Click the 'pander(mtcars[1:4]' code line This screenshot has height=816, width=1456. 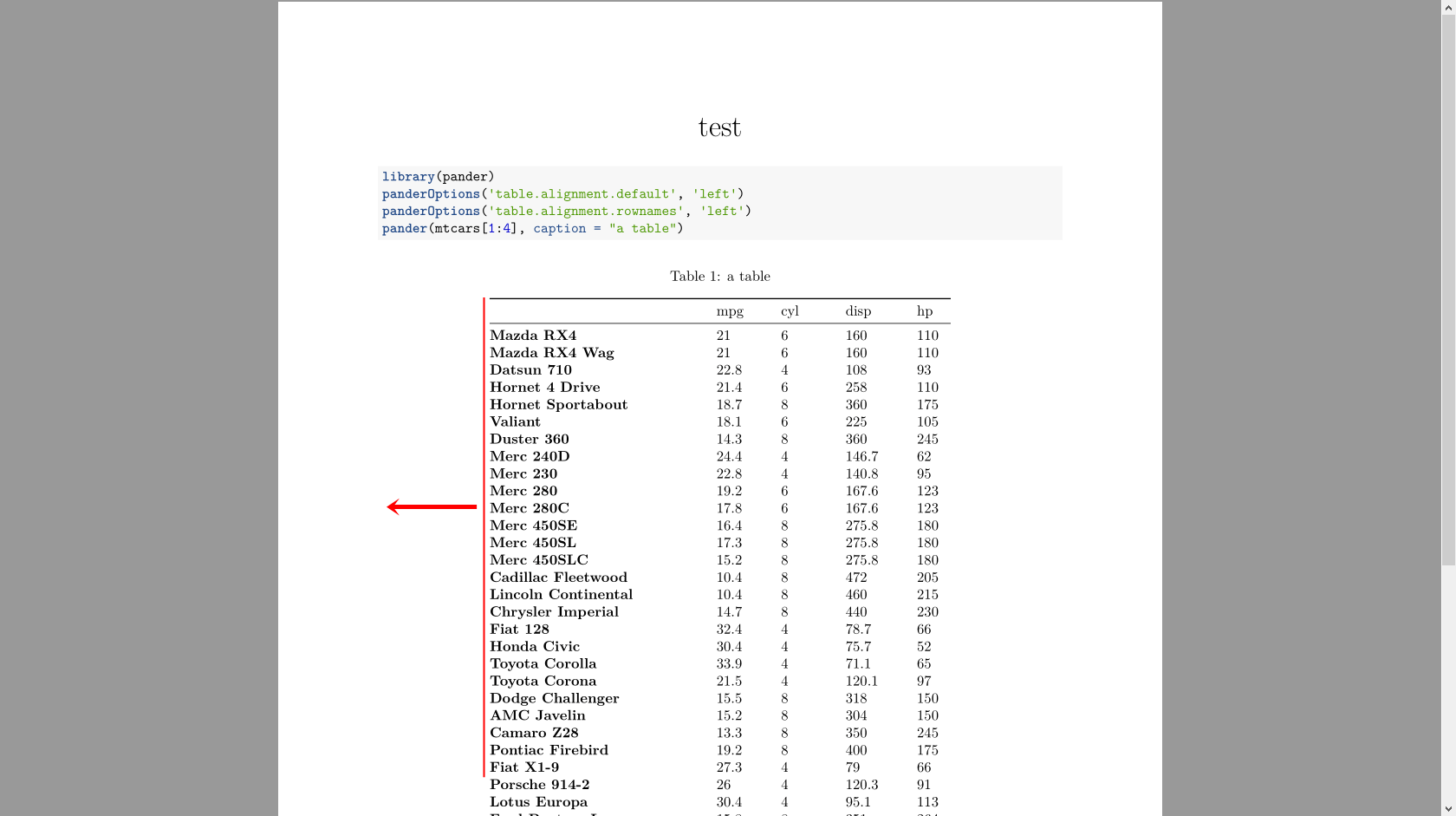(x=533, y=228)
